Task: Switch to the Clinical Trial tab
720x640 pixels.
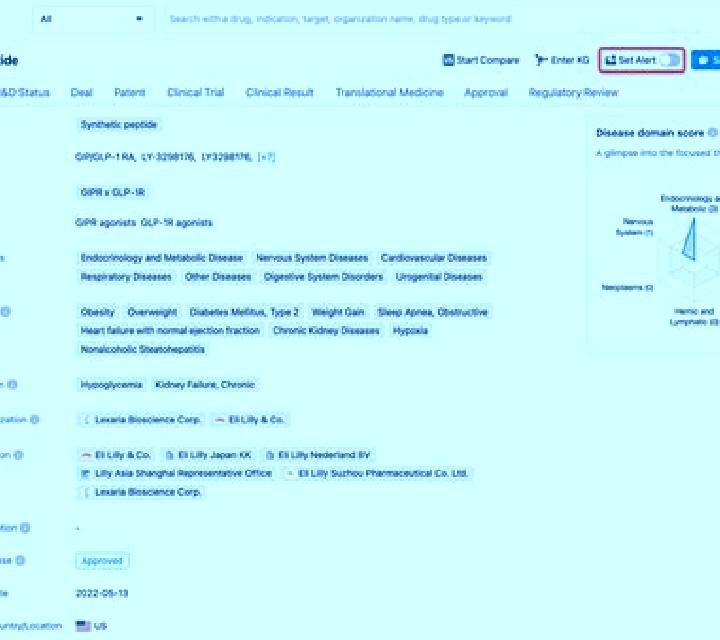Action: point(196,92)
